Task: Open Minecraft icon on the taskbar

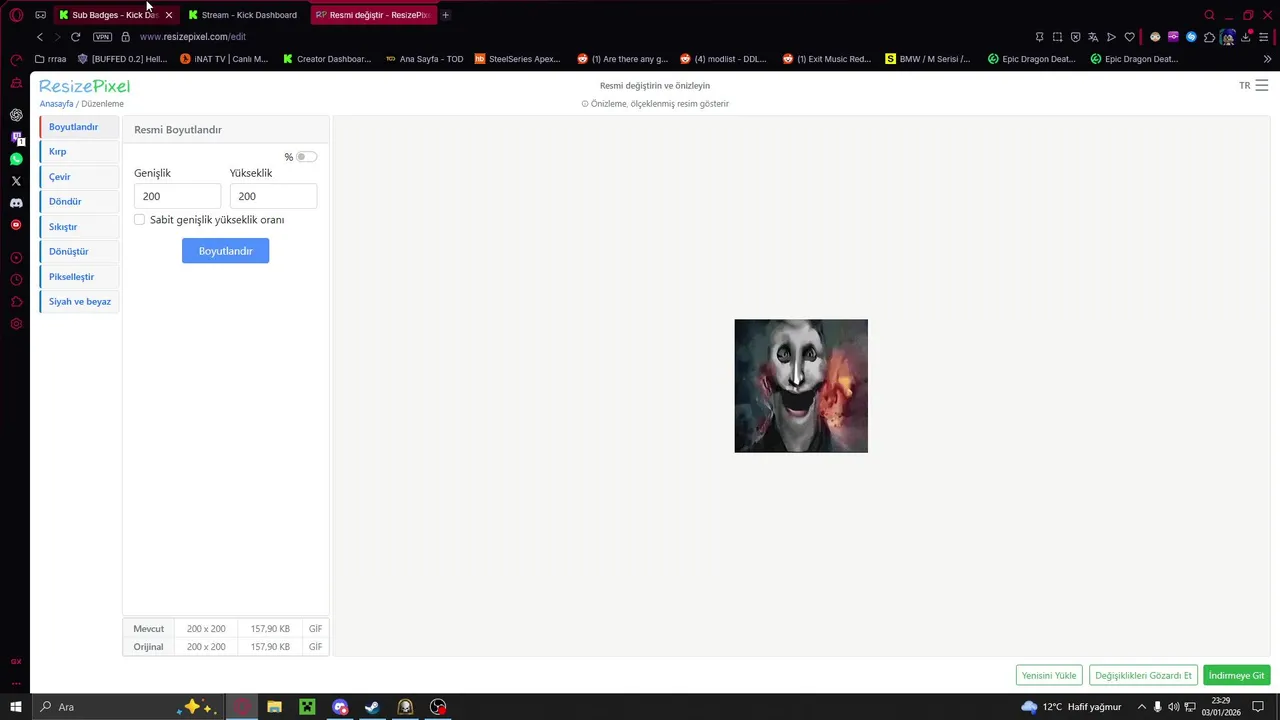Action: coord(307,707)
